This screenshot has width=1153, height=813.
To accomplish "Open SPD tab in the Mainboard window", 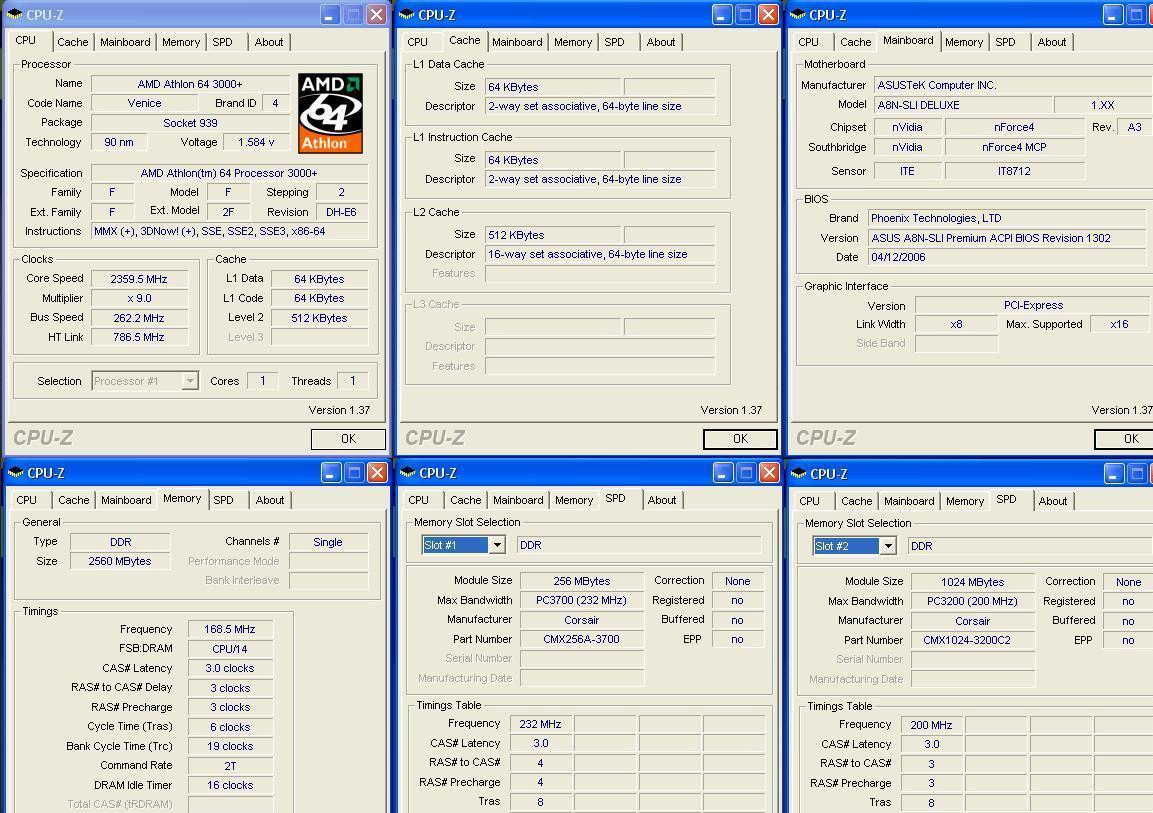I will [x=1005, y=42].
